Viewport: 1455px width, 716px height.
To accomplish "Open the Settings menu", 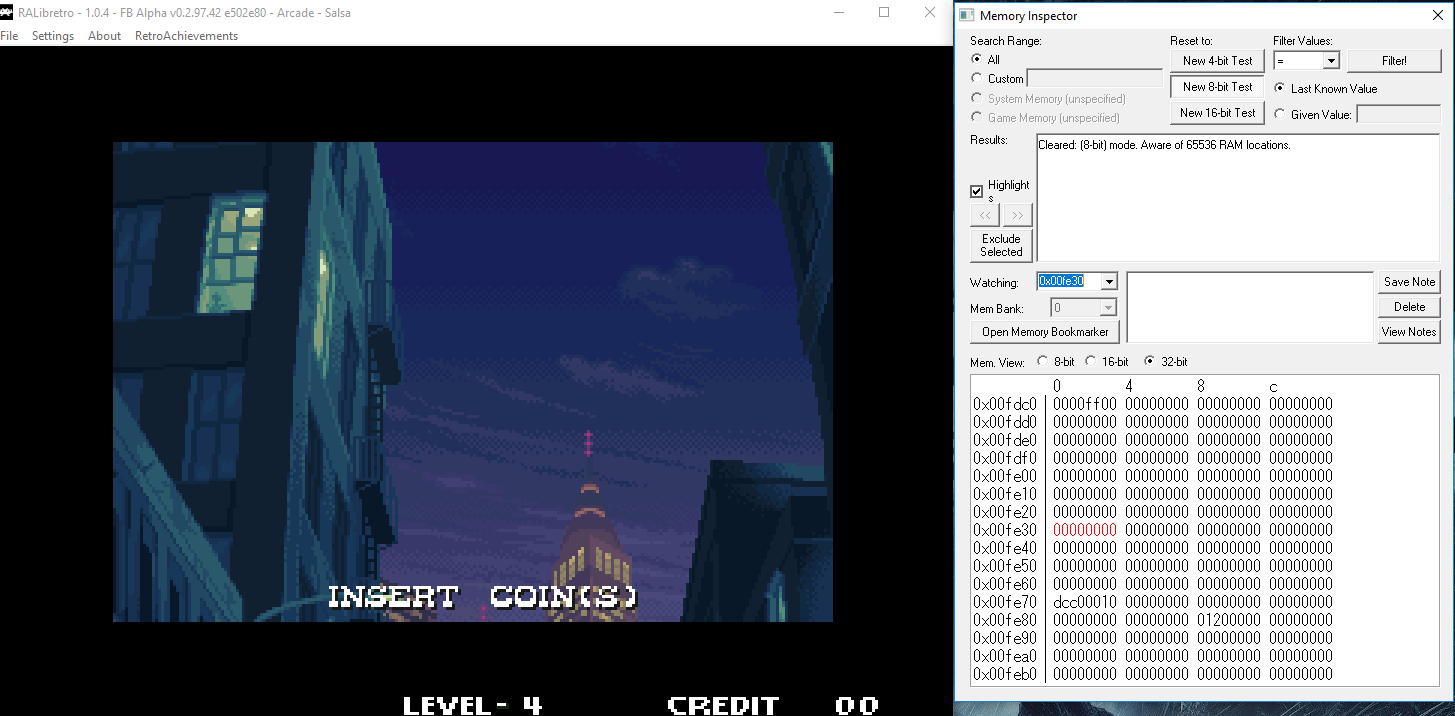I will 53,36.
